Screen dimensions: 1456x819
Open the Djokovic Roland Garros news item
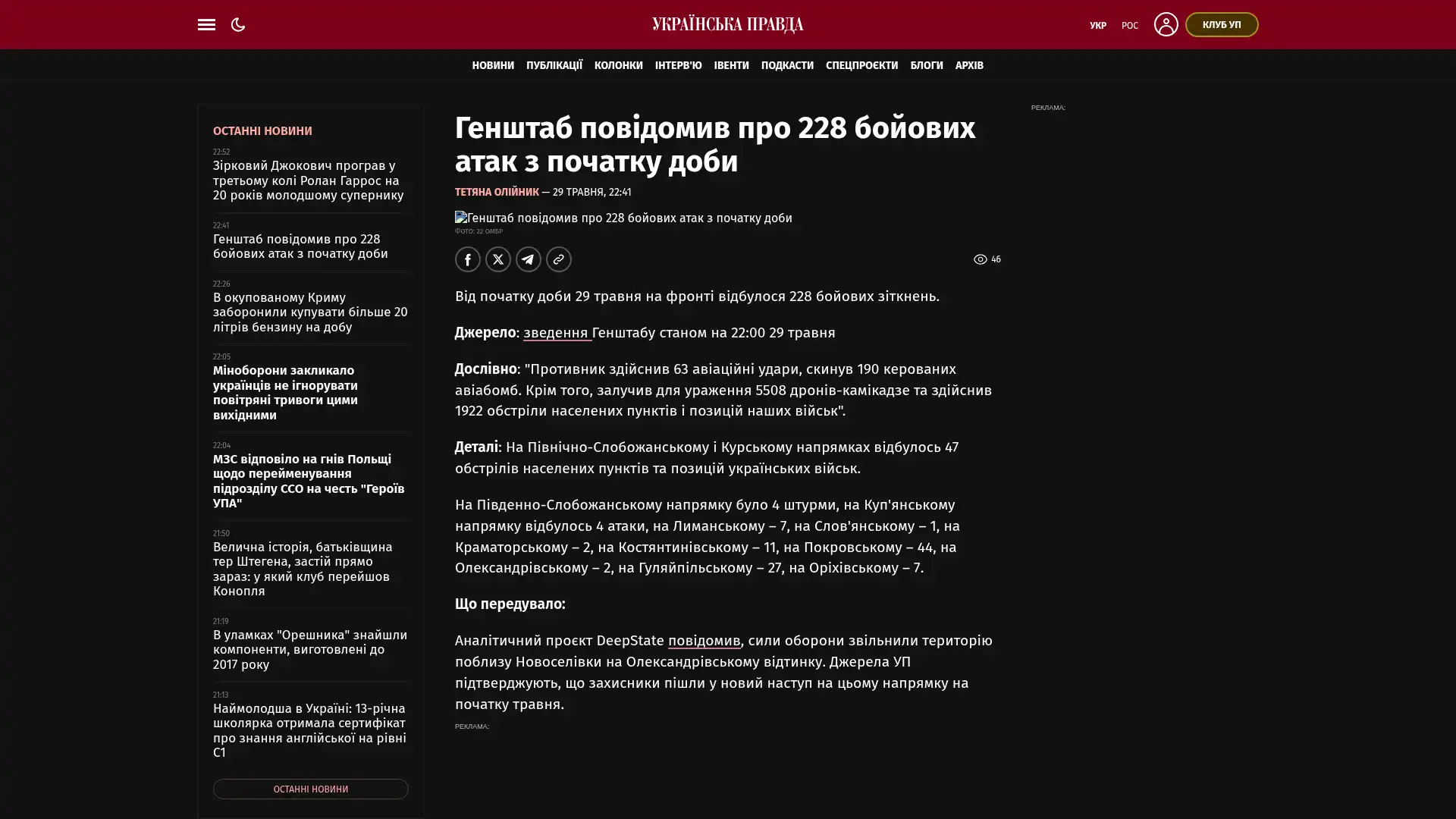click(309, 180)
